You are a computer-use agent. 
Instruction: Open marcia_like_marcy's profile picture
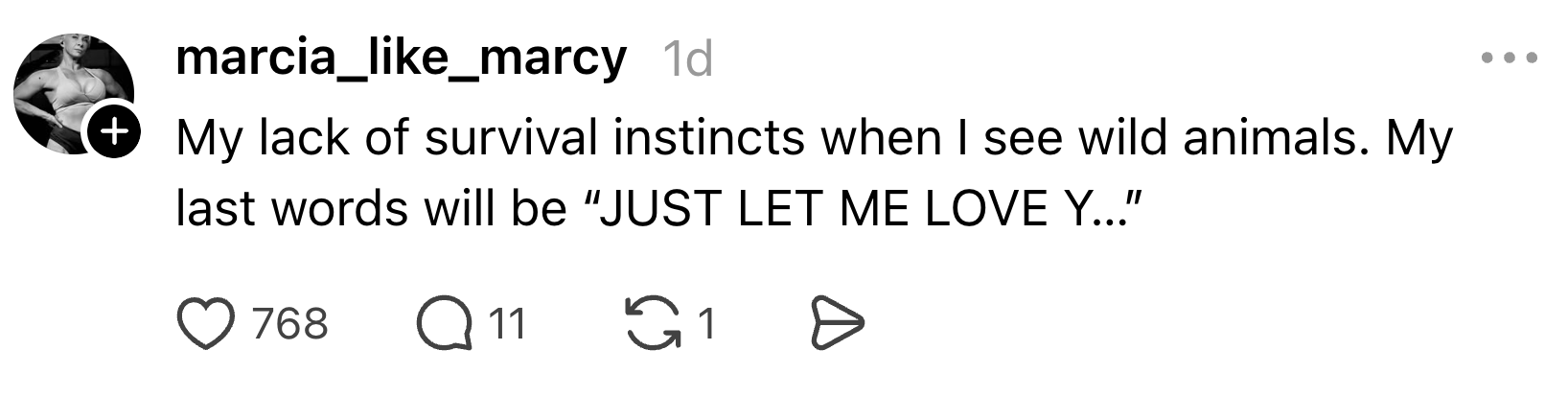pyautogui.click(x=67, y=84)
